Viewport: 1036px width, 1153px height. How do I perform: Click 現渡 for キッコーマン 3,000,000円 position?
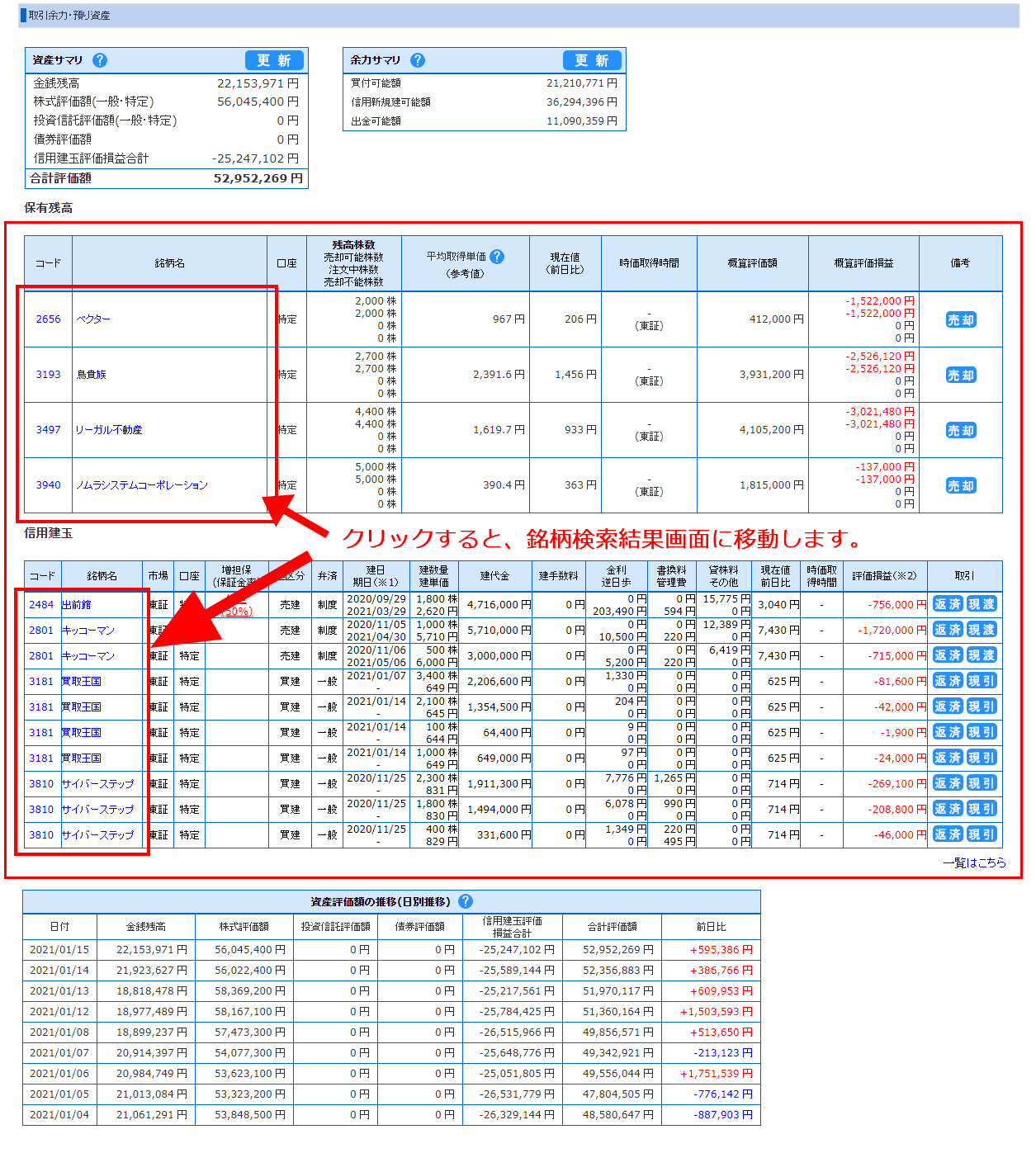[982, 655]
